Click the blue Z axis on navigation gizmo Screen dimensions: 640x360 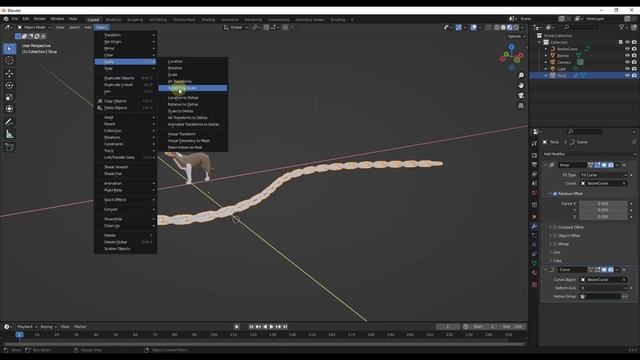511,47
